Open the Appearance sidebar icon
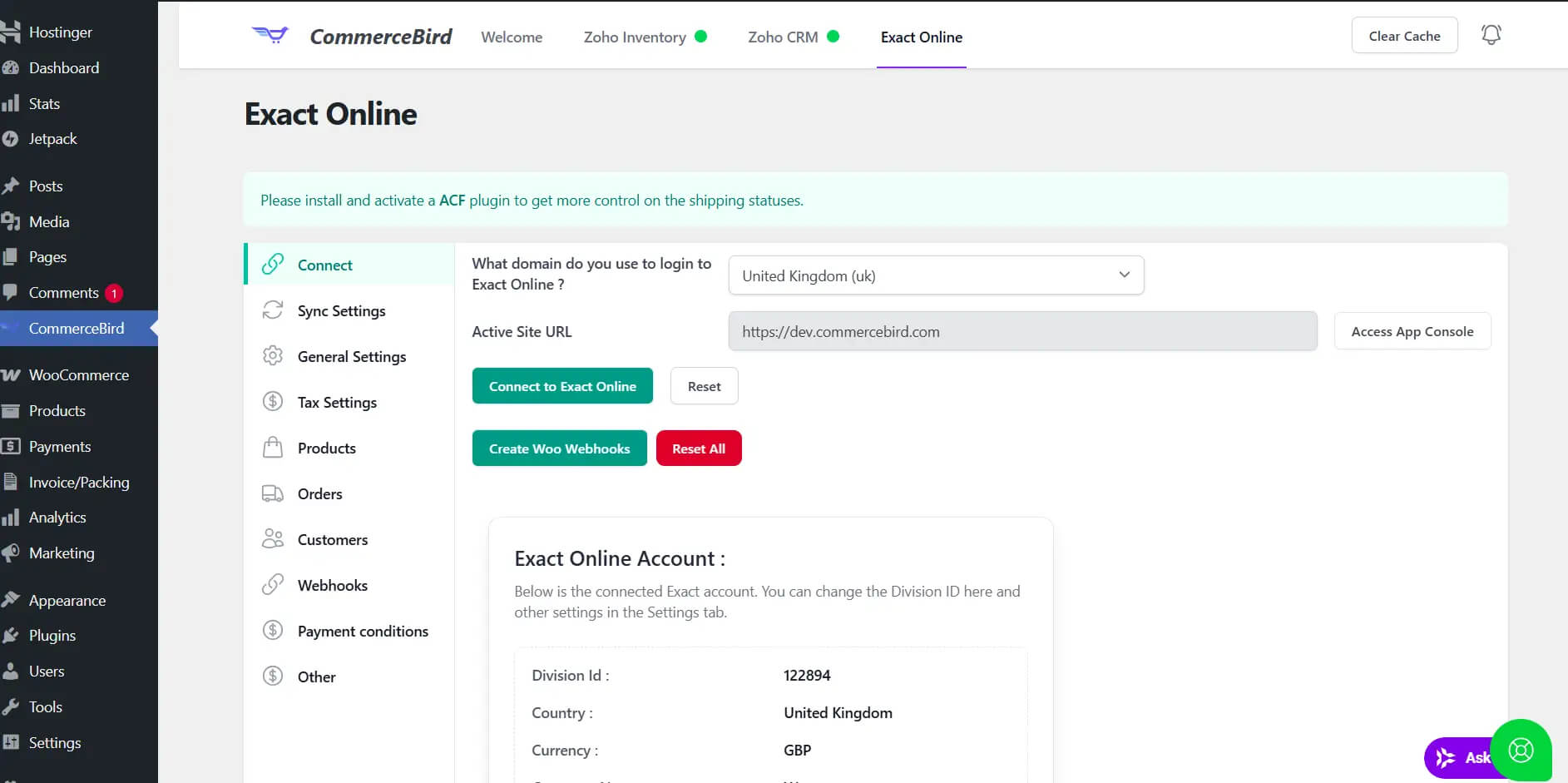Screen dimensions: 1568x783 pos(12,600)
